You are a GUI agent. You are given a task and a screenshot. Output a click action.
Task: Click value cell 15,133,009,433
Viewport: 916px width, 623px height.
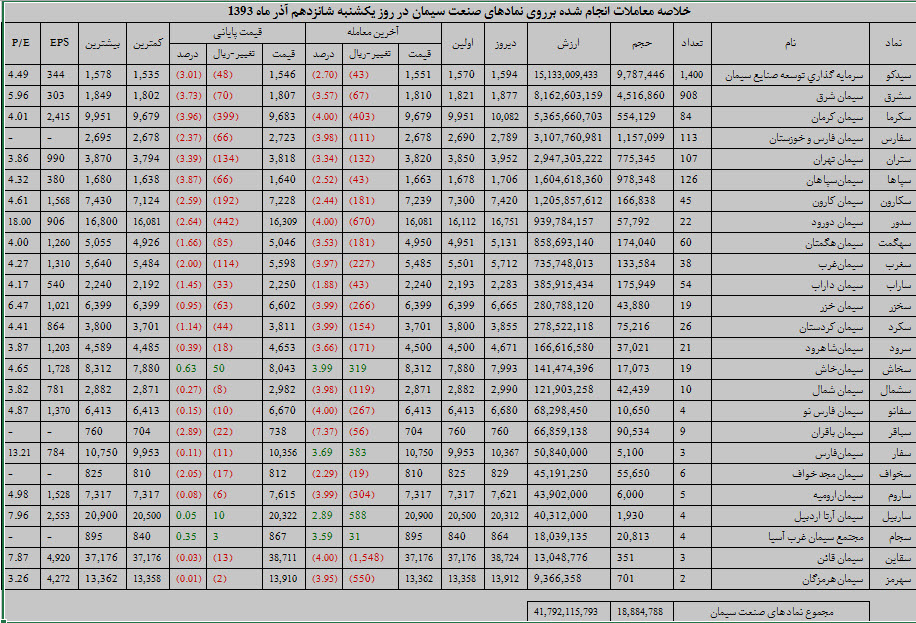tap(565, 75)
